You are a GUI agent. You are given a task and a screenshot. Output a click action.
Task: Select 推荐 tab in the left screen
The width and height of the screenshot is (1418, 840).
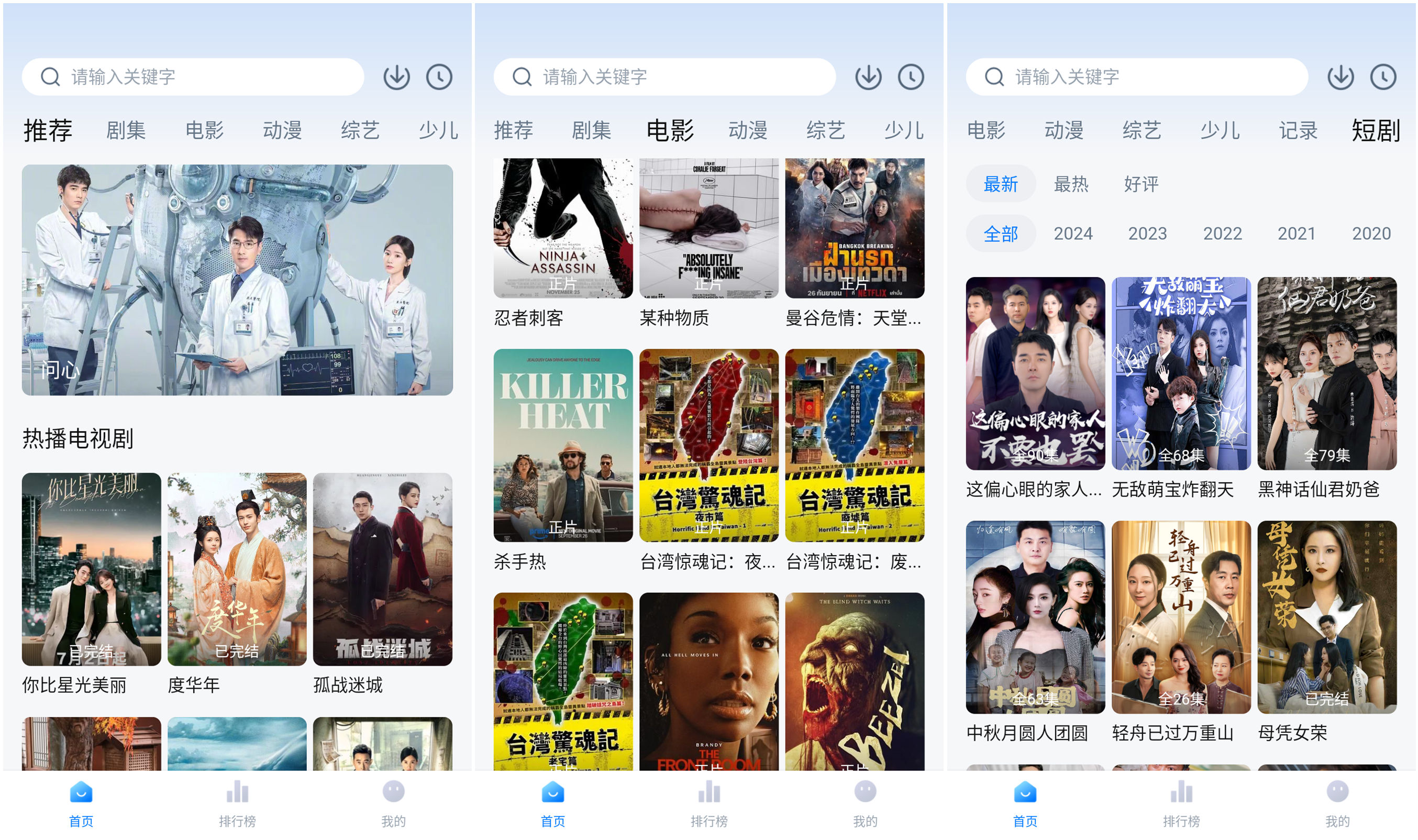point(48,130)
